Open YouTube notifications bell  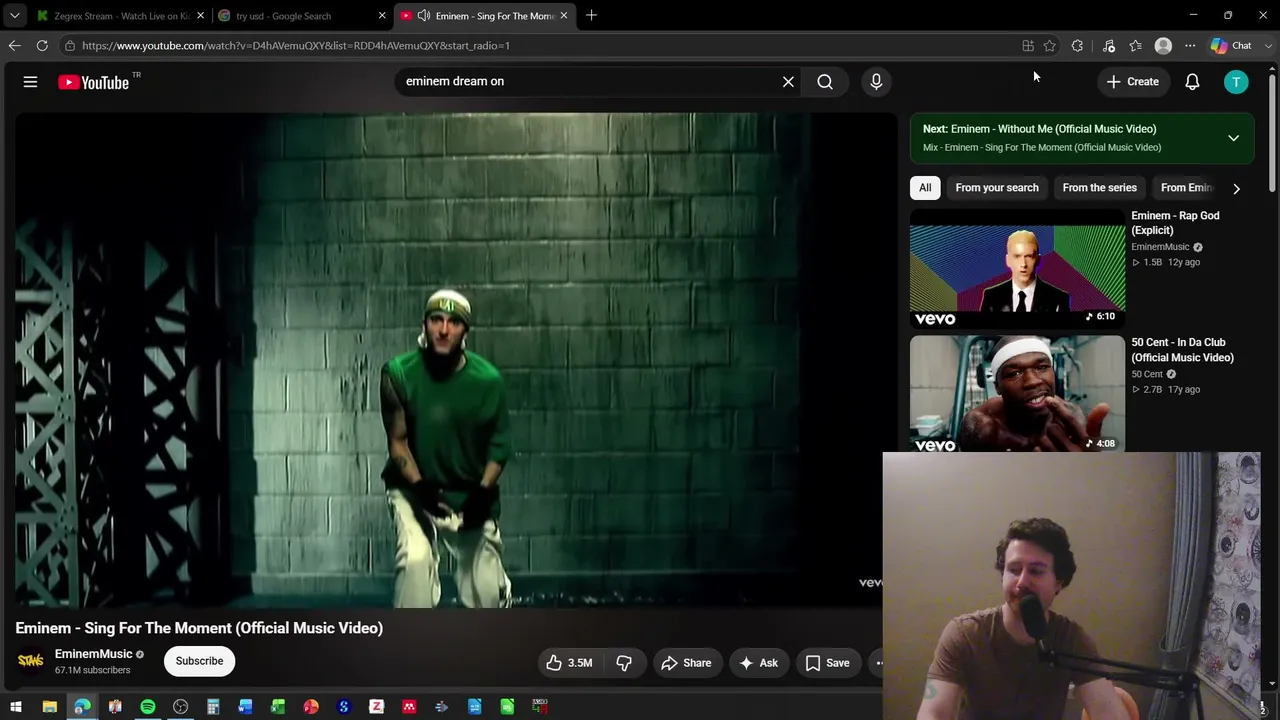[1192, 82]
